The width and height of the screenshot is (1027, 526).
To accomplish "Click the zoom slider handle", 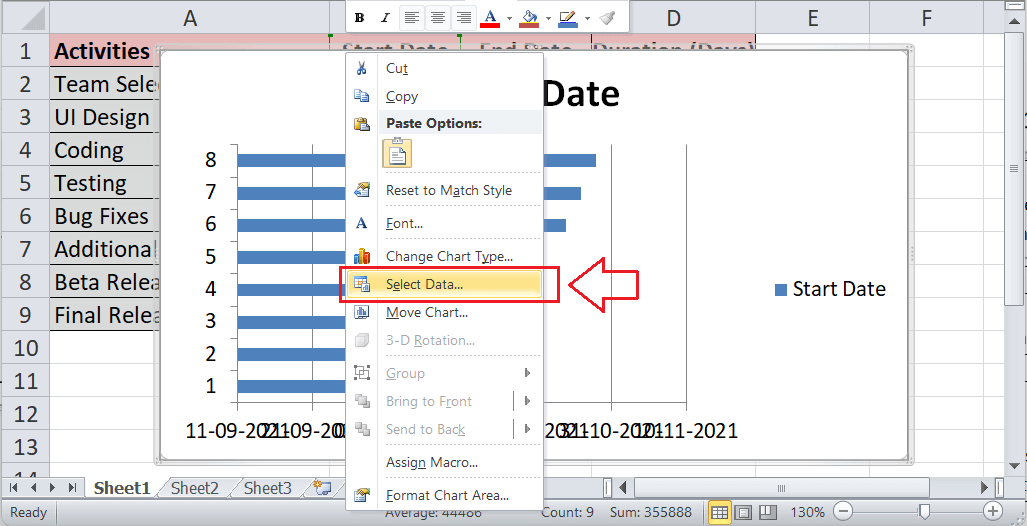I will (924, 512).
